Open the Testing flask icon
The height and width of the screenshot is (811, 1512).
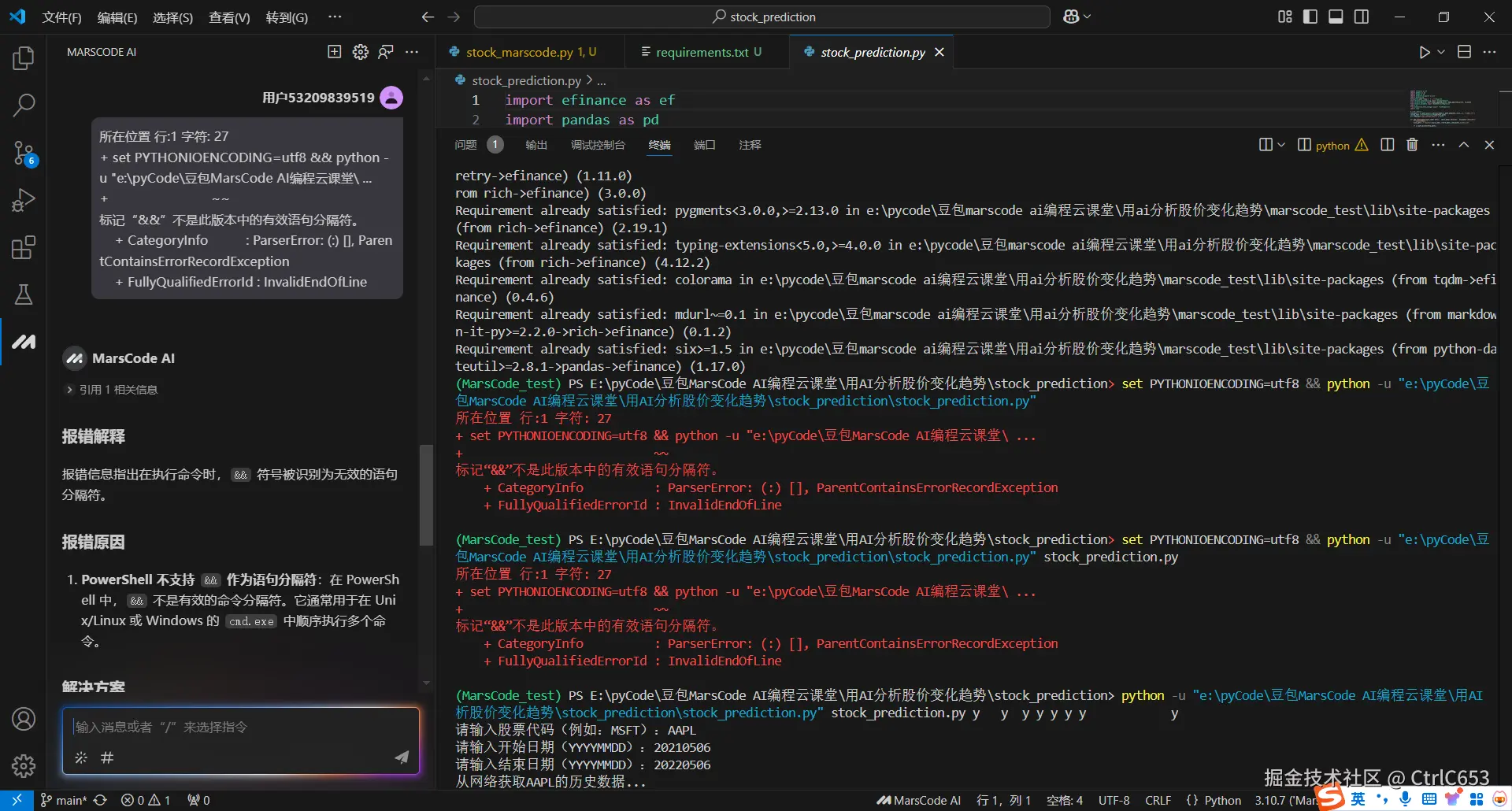point(24,294)
